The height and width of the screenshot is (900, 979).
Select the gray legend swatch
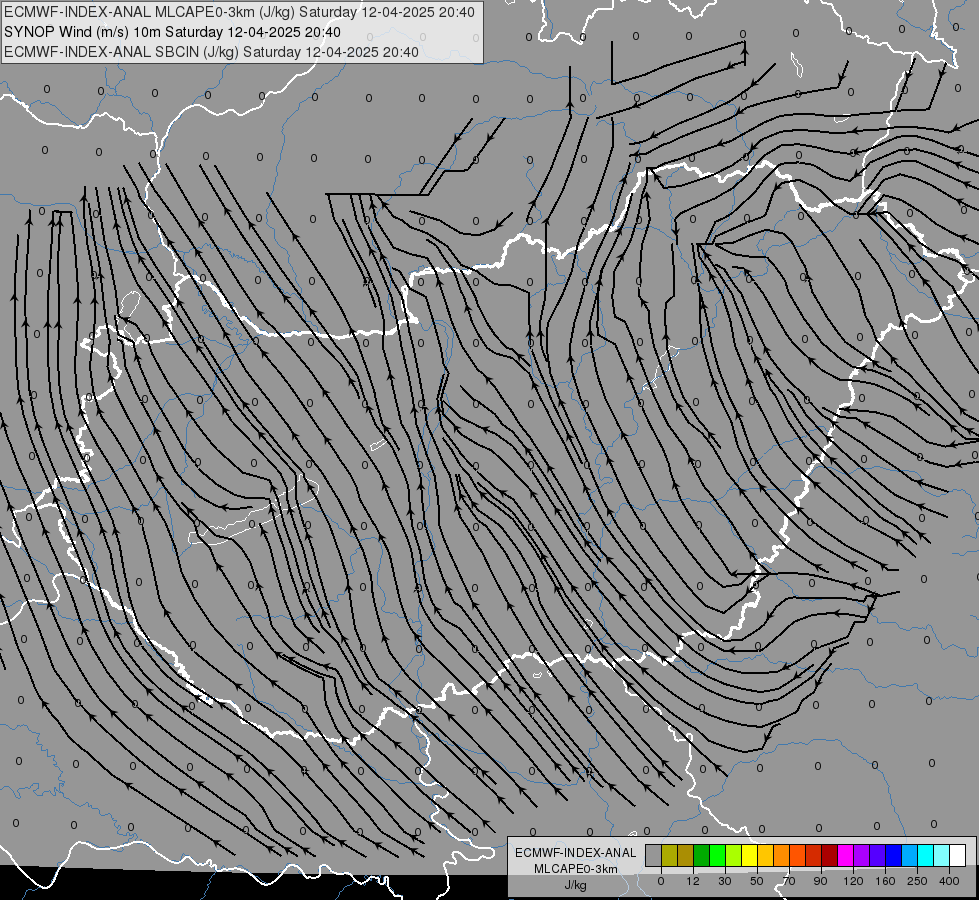(654, 856)
